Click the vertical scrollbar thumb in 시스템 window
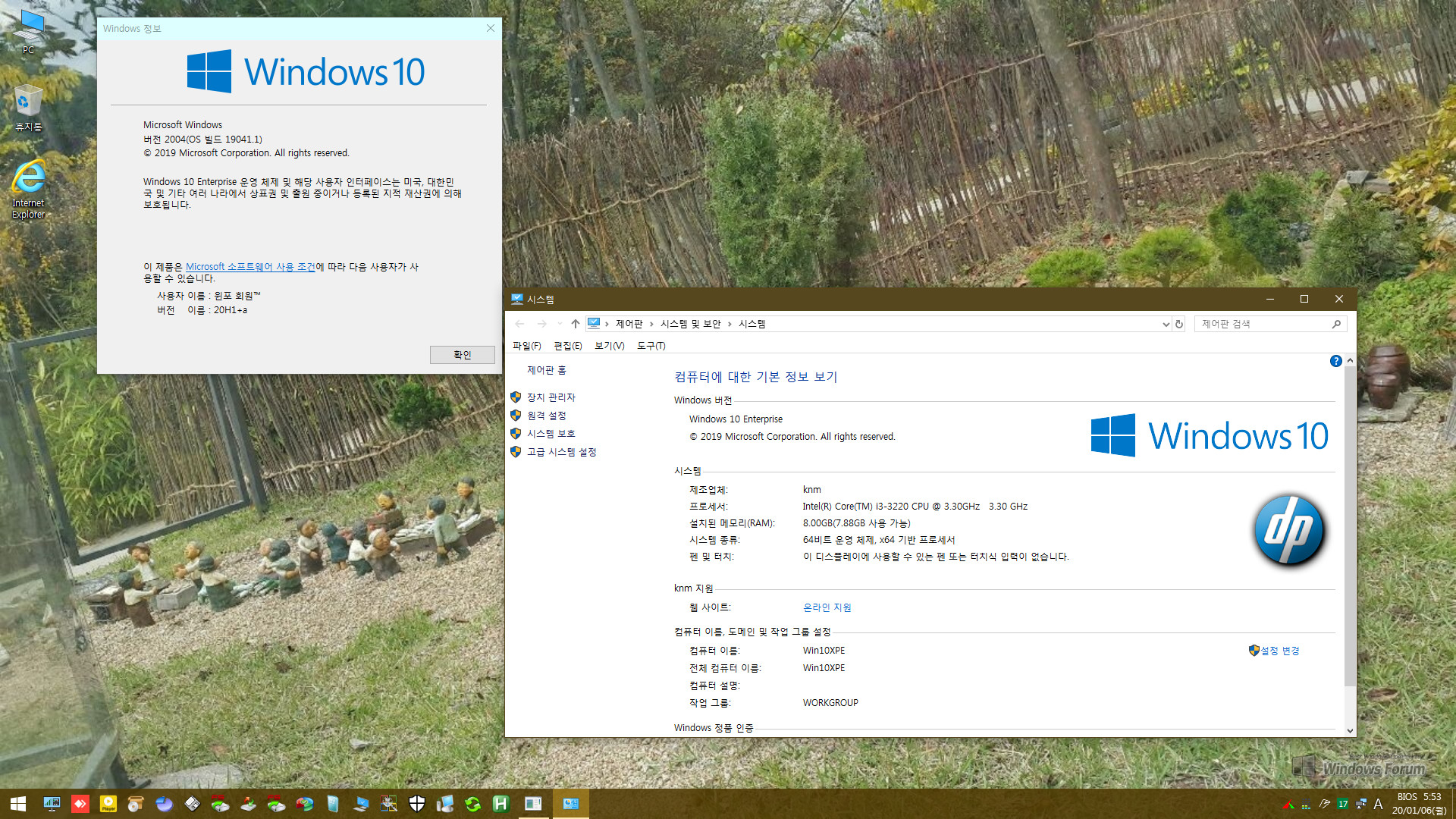 (1350, 526)
